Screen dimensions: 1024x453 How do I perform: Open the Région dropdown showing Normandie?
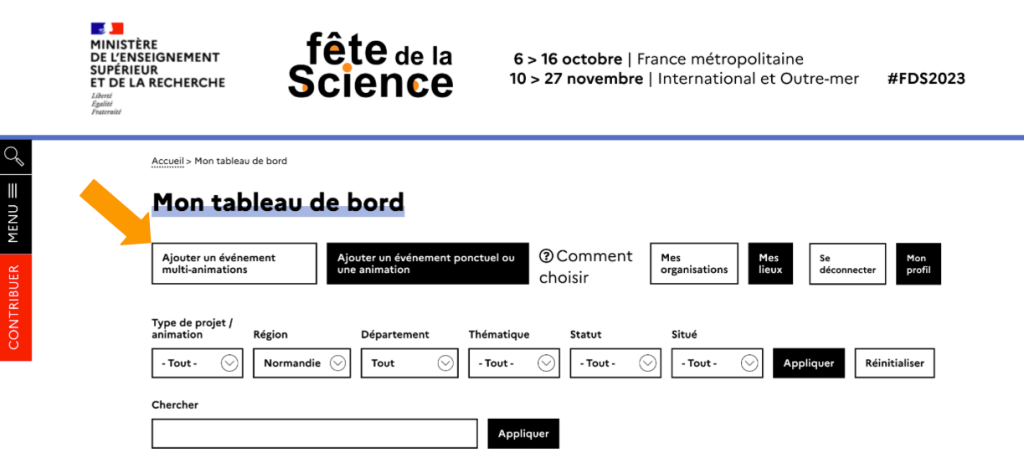(301, 363)
